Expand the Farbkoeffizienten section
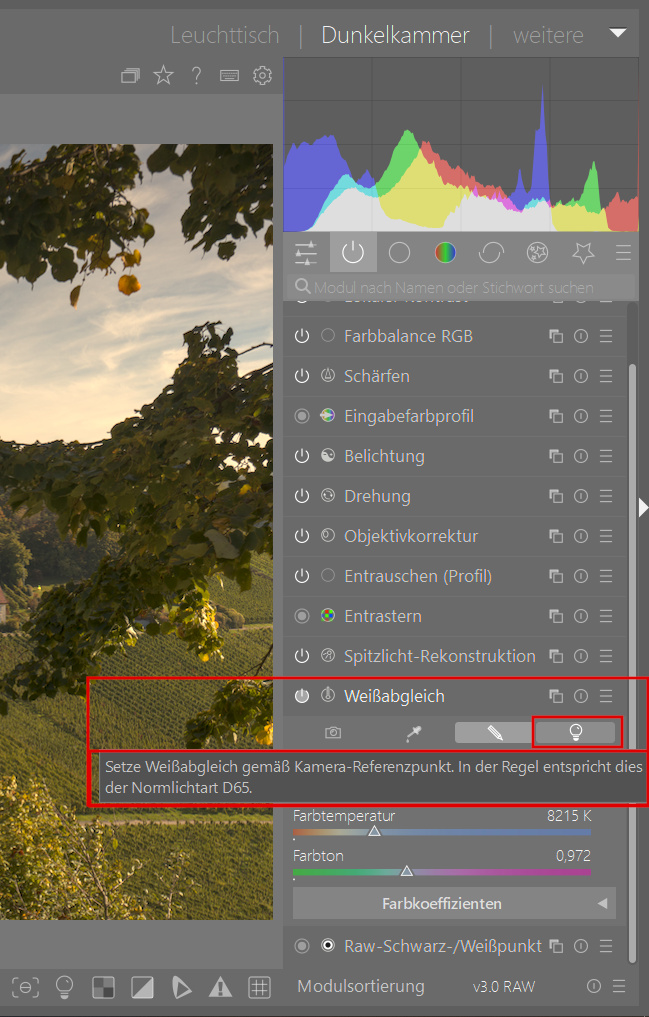The image size is (649, 1017). coord(454,903)
